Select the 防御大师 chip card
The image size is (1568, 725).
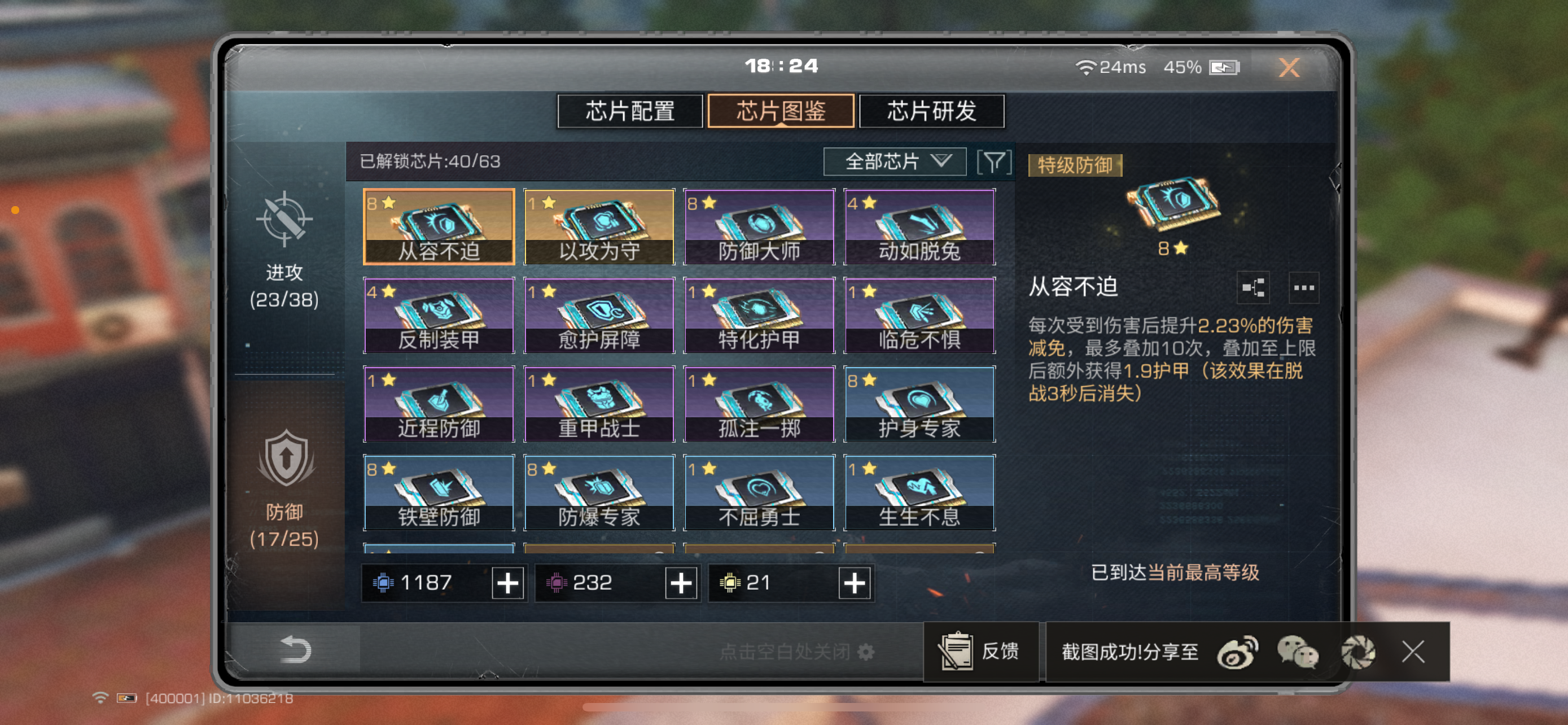pos(759,226)
